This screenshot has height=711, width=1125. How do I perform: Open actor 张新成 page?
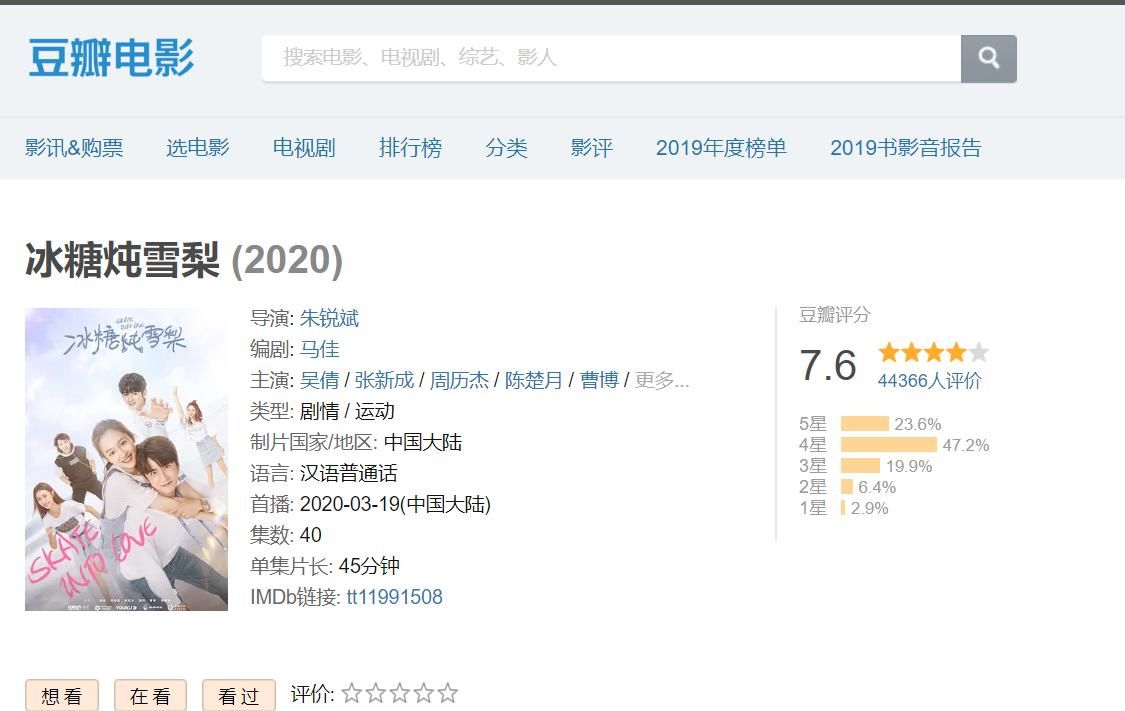point(385,380)
